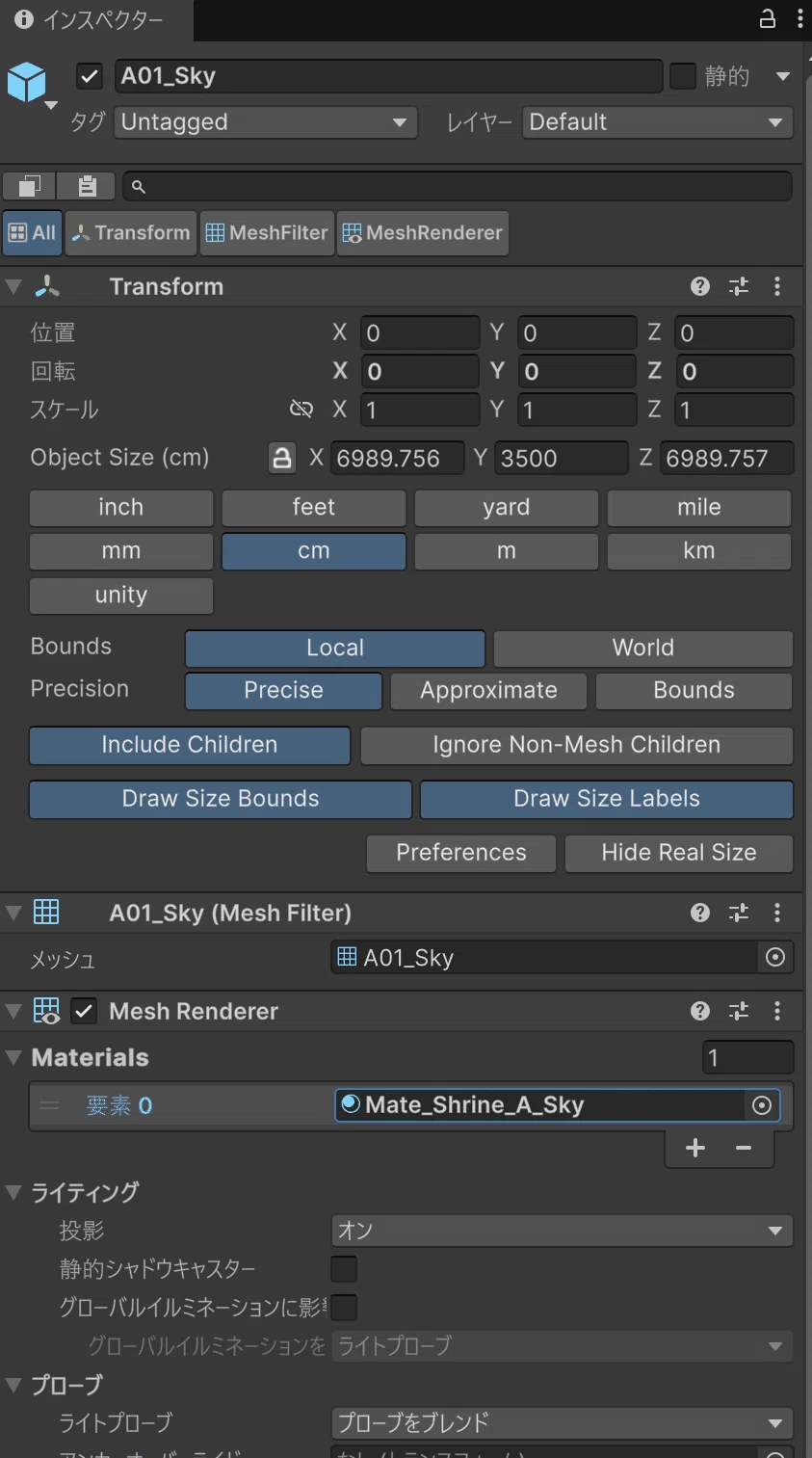Toggle the Include Children option
Viewport: 812px width, 1458px height.
(x=190, y=745)
